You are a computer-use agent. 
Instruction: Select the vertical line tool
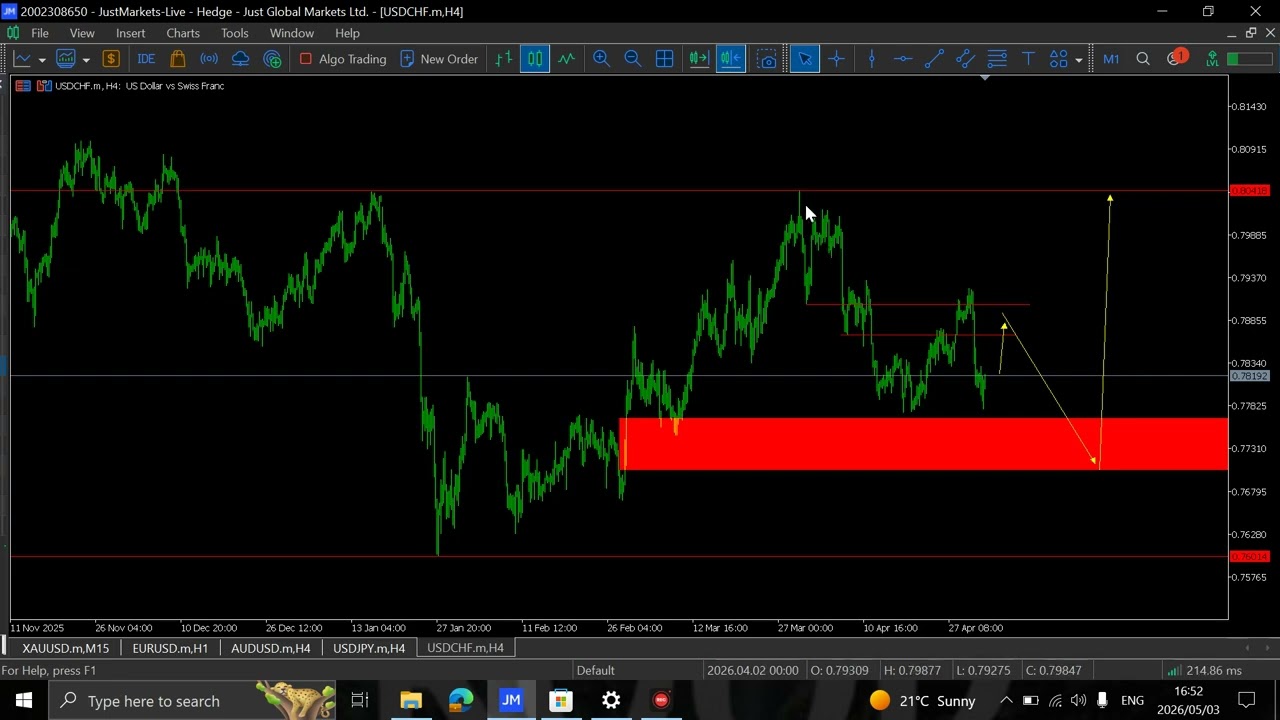[x=871, y=59]
